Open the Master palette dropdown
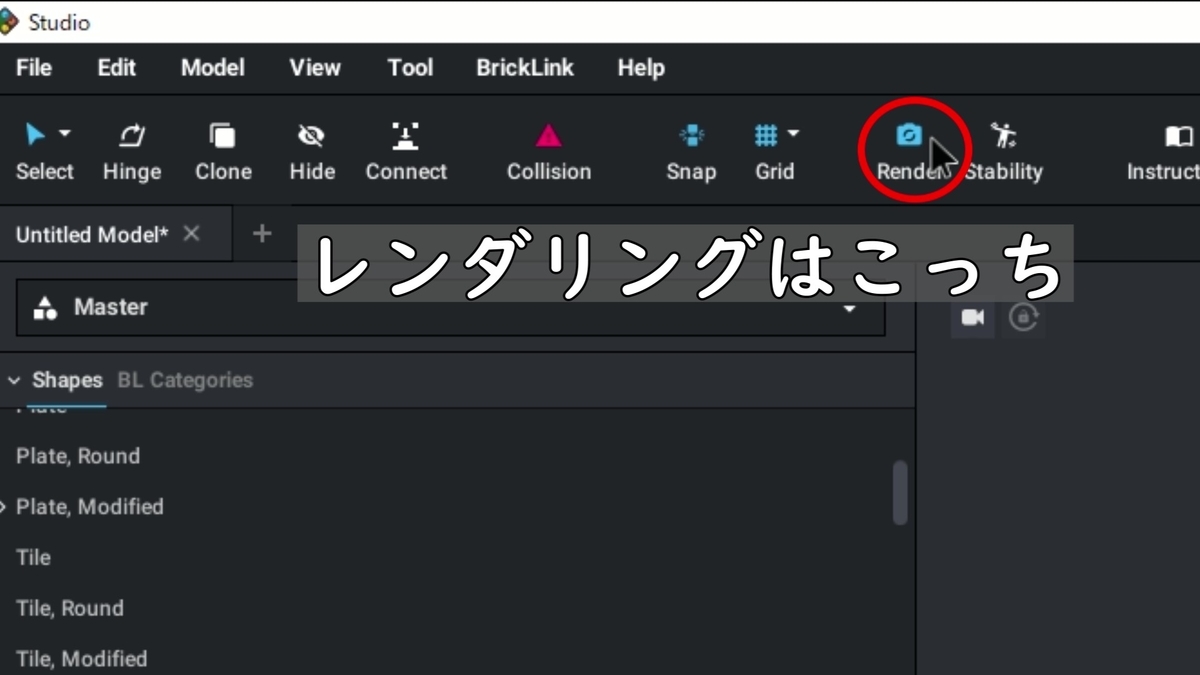The image size is (1200, 675). (450, 308)
